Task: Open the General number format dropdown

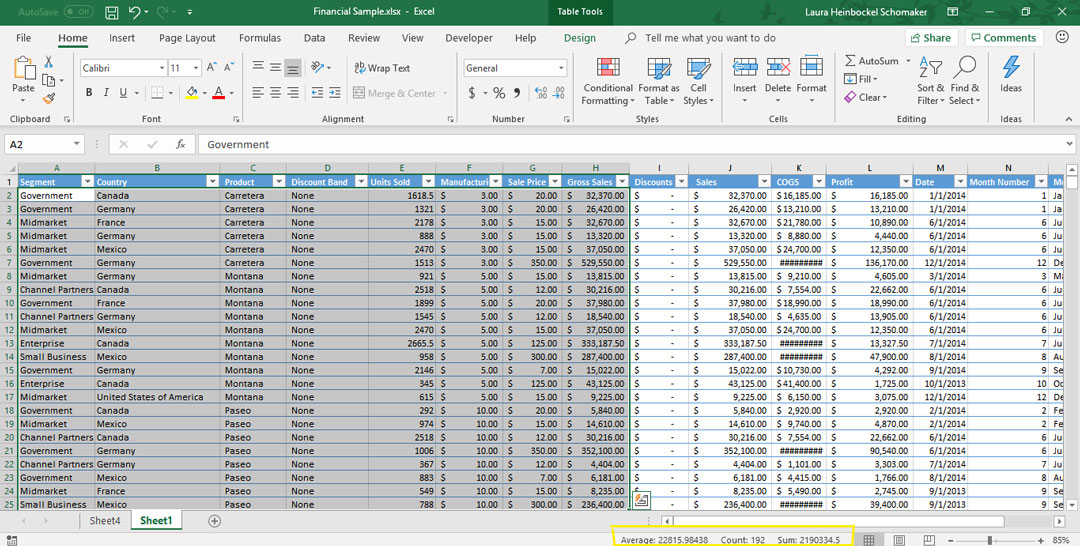Action: (x=561, y=68)
